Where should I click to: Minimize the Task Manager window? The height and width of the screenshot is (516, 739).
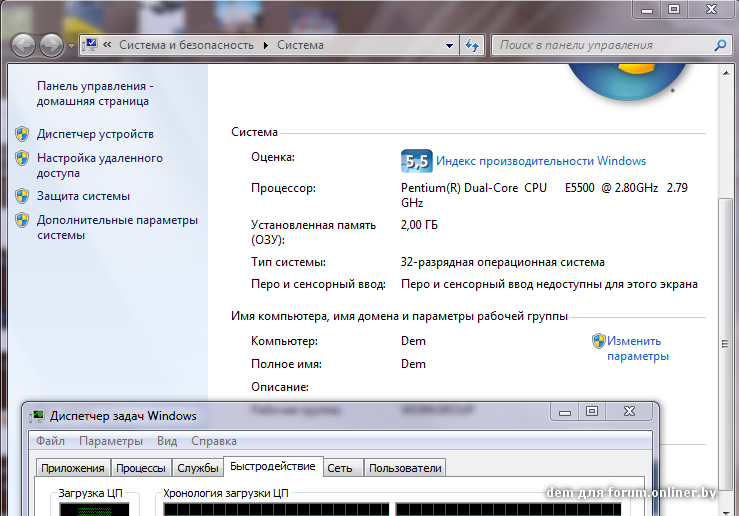(x=565, y=412)
